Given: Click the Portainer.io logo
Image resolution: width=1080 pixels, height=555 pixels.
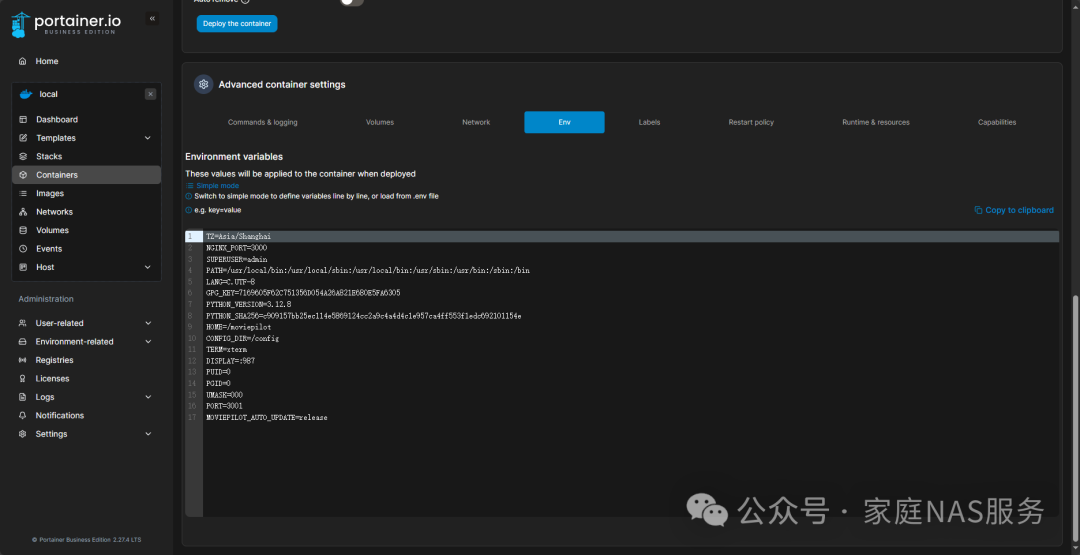Looking at the screenshot, I should 66,24.
